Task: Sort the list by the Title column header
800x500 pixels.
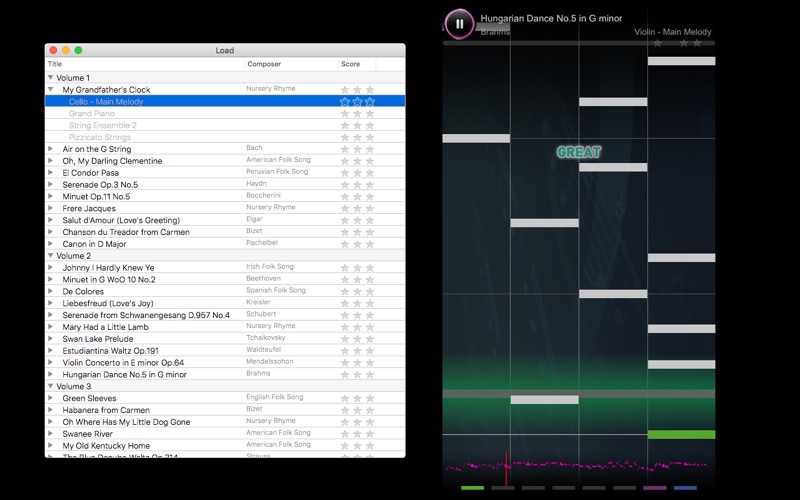Action: point(145,64)
